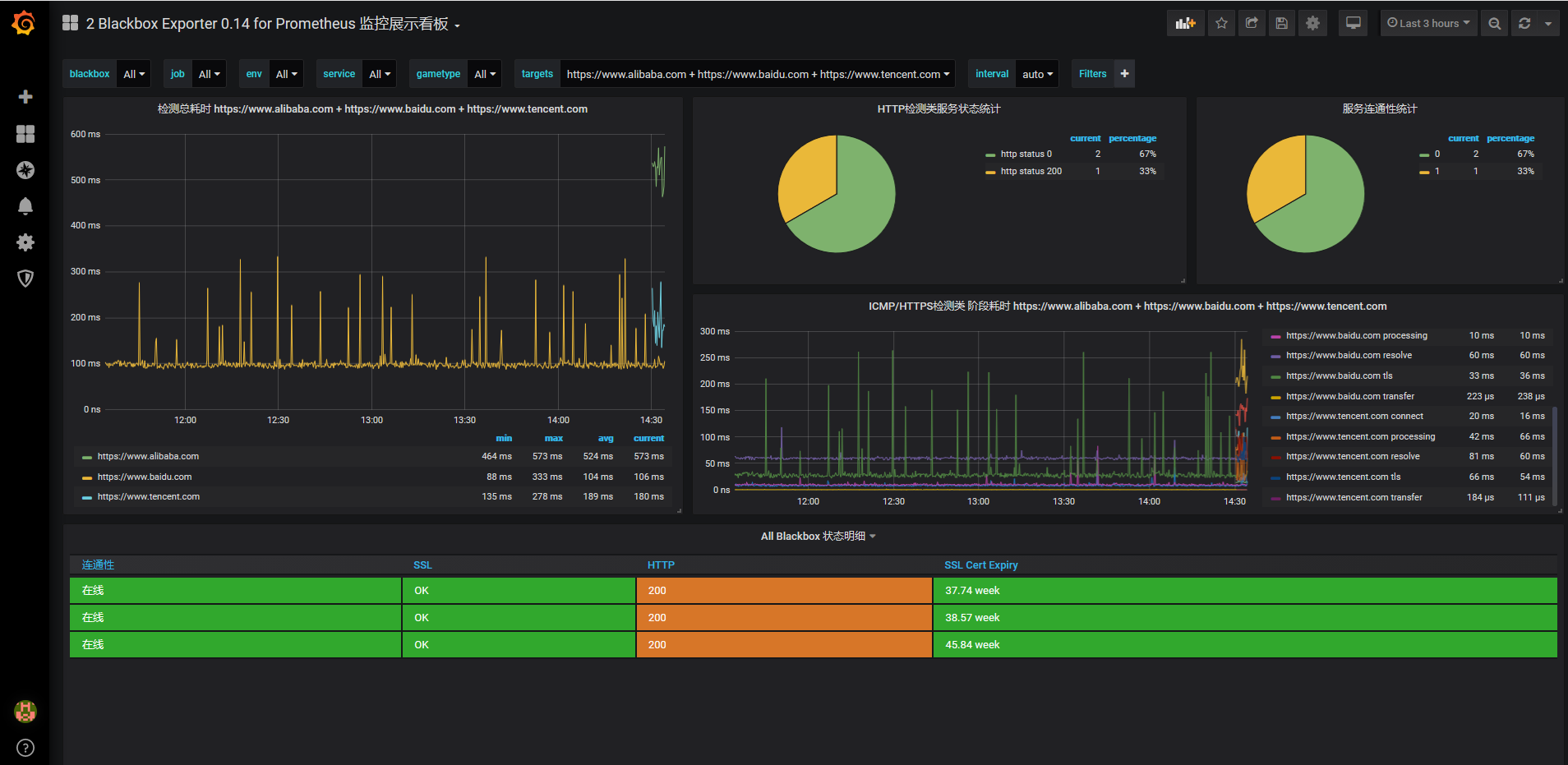
Task: Open the gametype variable All dropdown
Action: point(485,74)
